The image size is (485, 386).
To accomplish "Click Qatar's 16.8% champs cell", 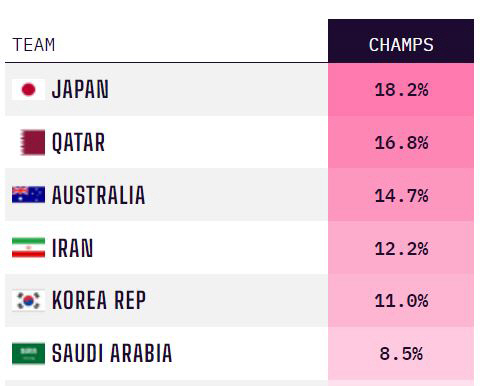I will point(401,142).
